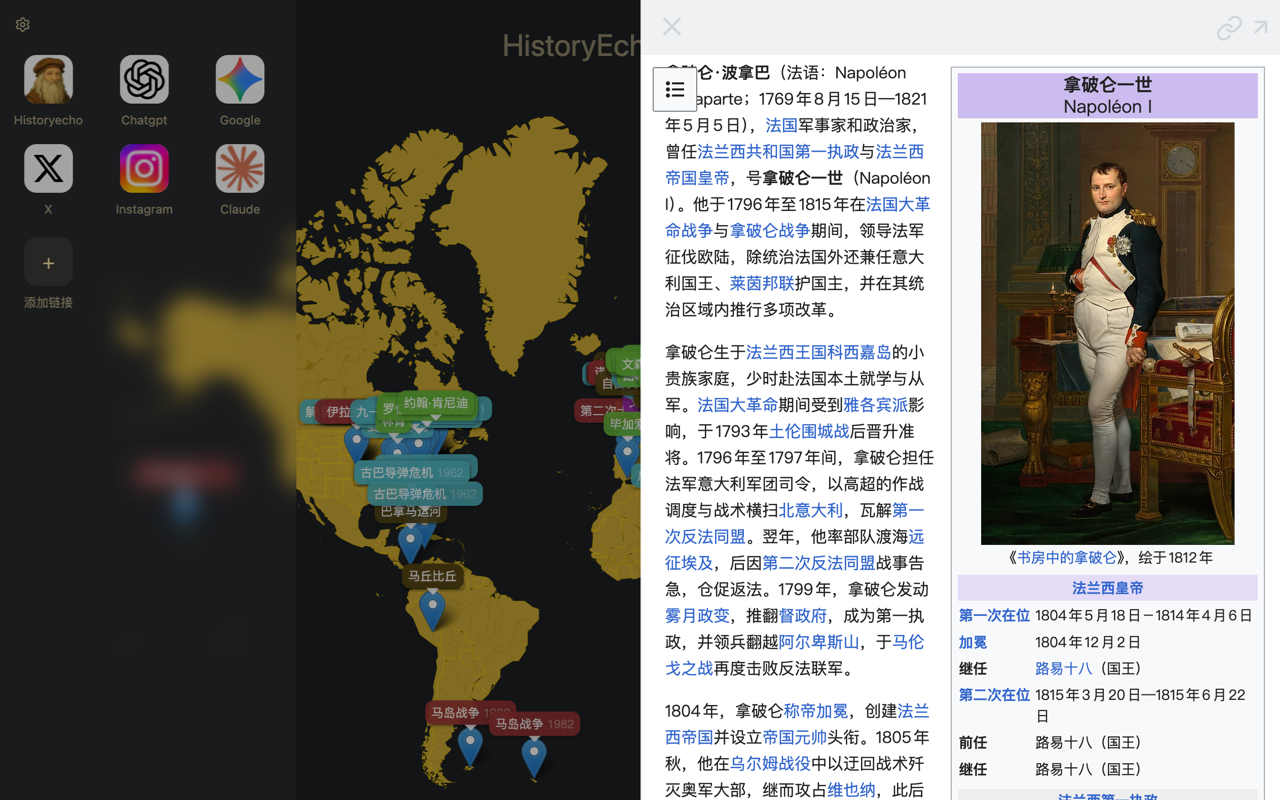Viewport: 1280px width, 800px height.
Task: Click the 毕加索 map label
Action: click(624, 424)
